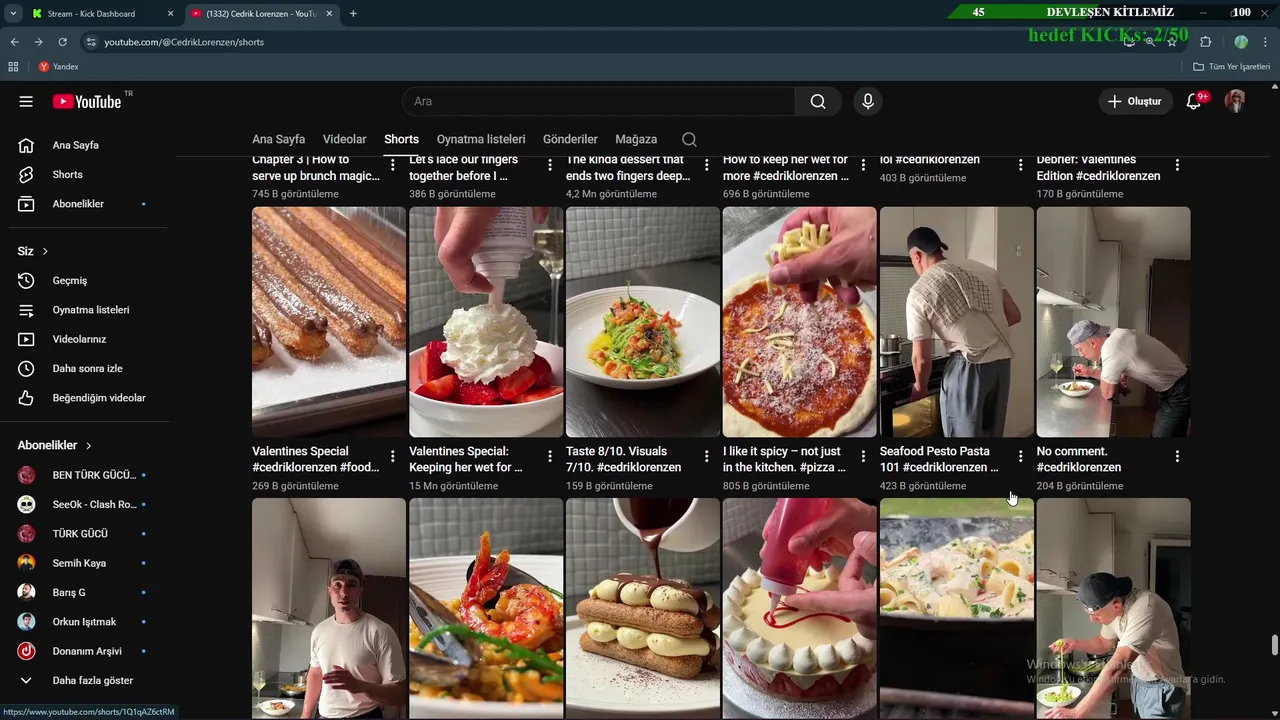The image size is (1280, 720).
Task: Open Donanım Arşivi subscription channel
Action: 85,651
